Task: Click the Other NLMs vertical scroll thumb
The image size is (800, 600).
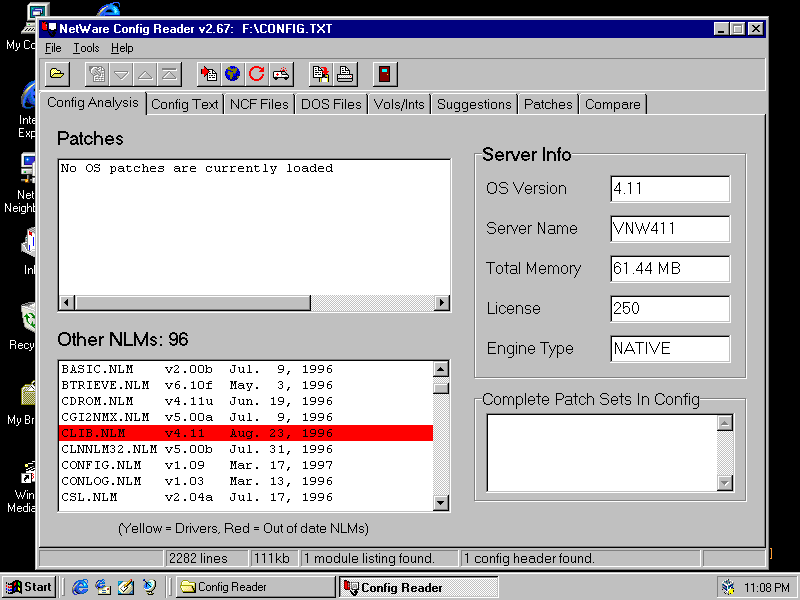Action: (x=441, y=388)
